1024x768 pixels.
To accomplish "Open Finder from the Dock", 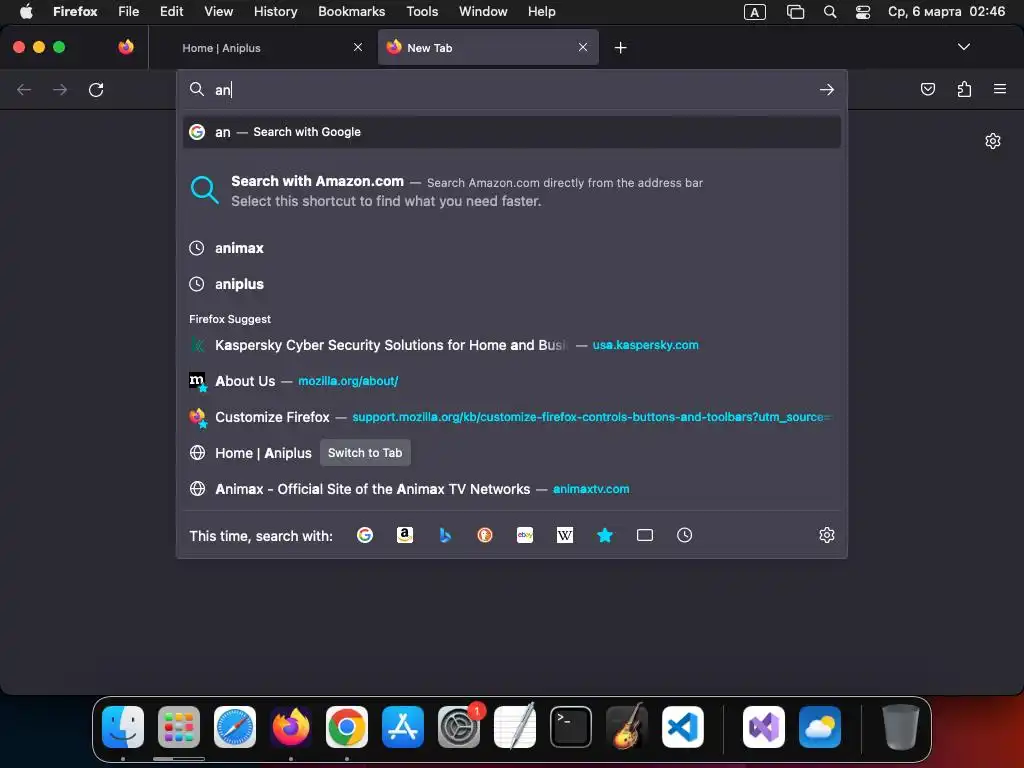I will [x=123, y=726].
